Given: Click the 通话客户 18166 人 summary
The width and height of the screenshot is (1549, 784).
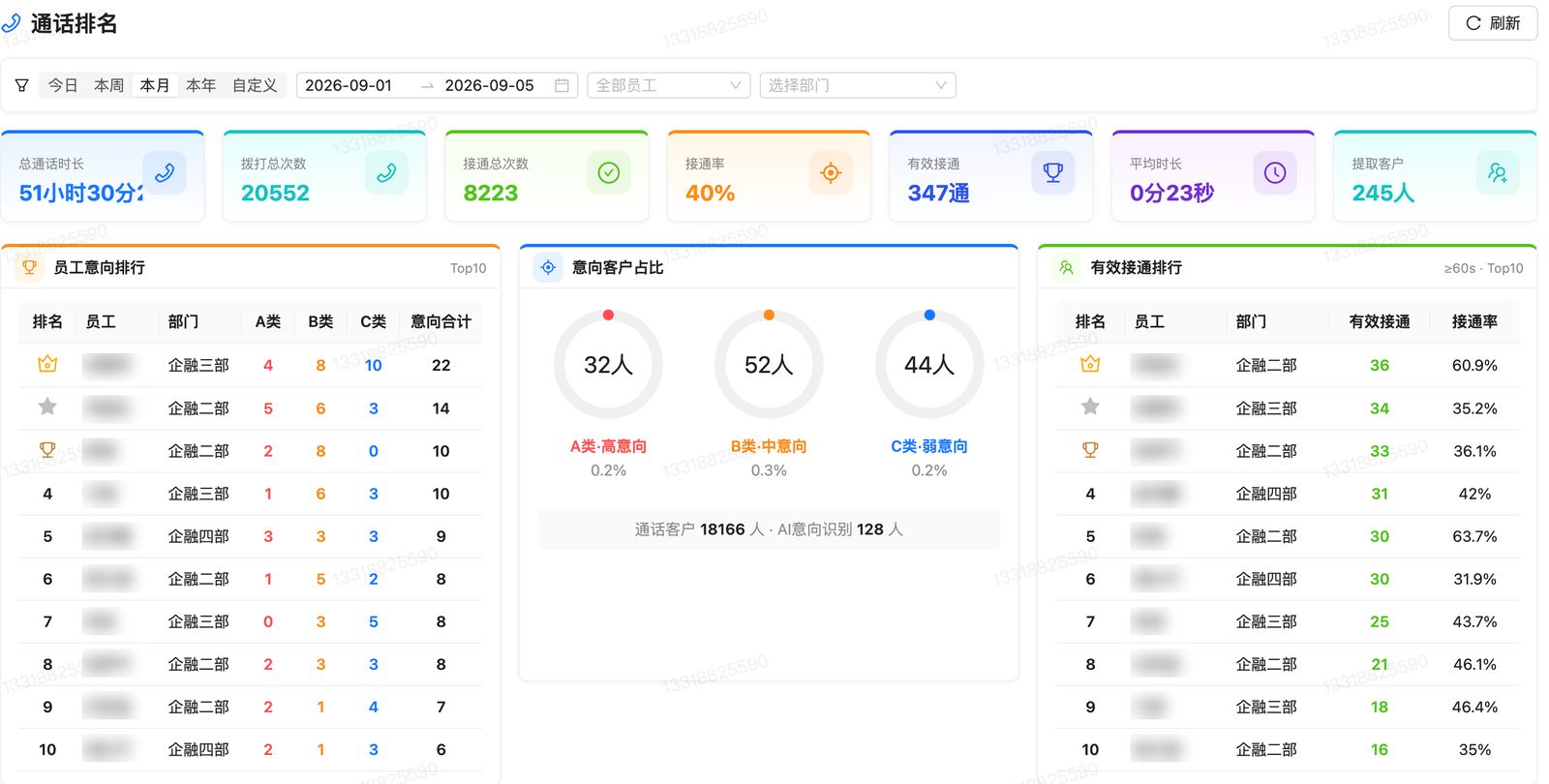Looking at the screenshot, I should point(699,529).
